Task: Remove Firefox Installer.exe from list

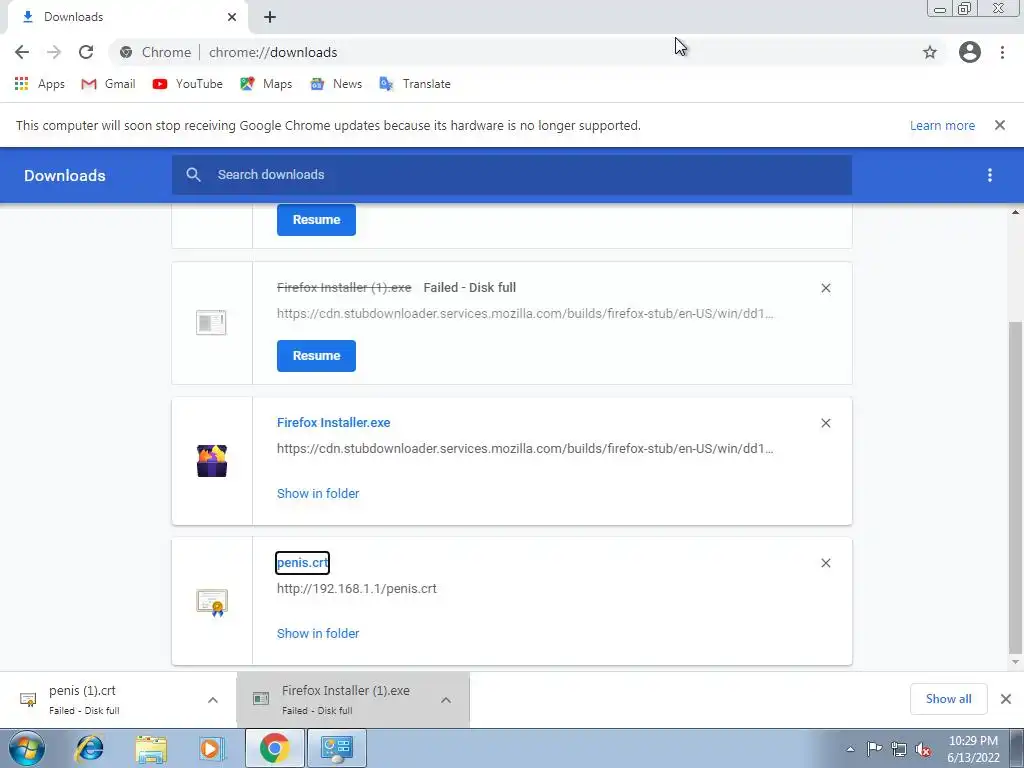Action: pyautogui.click(x=825, y=423)
